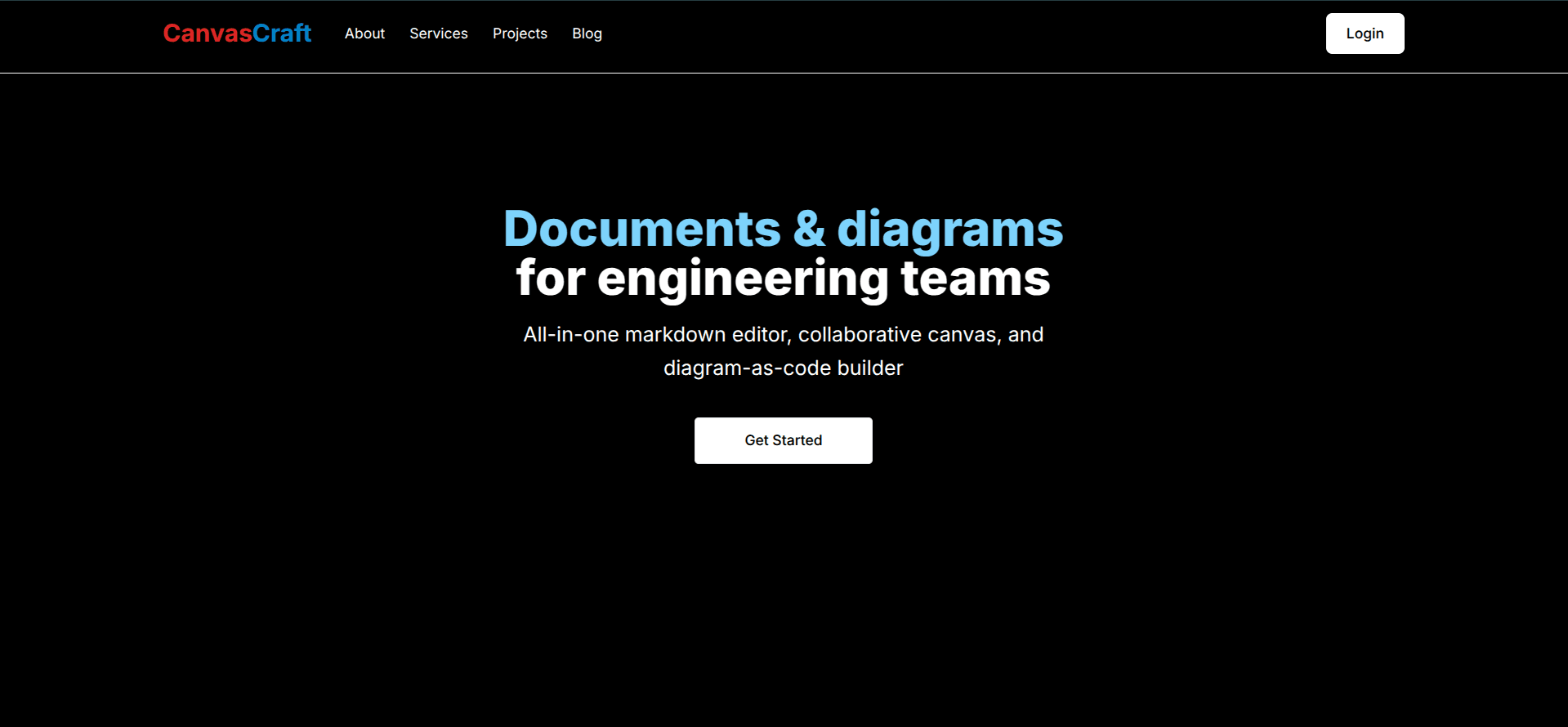Visit the Blog link
This screenshot has height=727, width=1568.
pyautogui.click(x=587, y=33)
